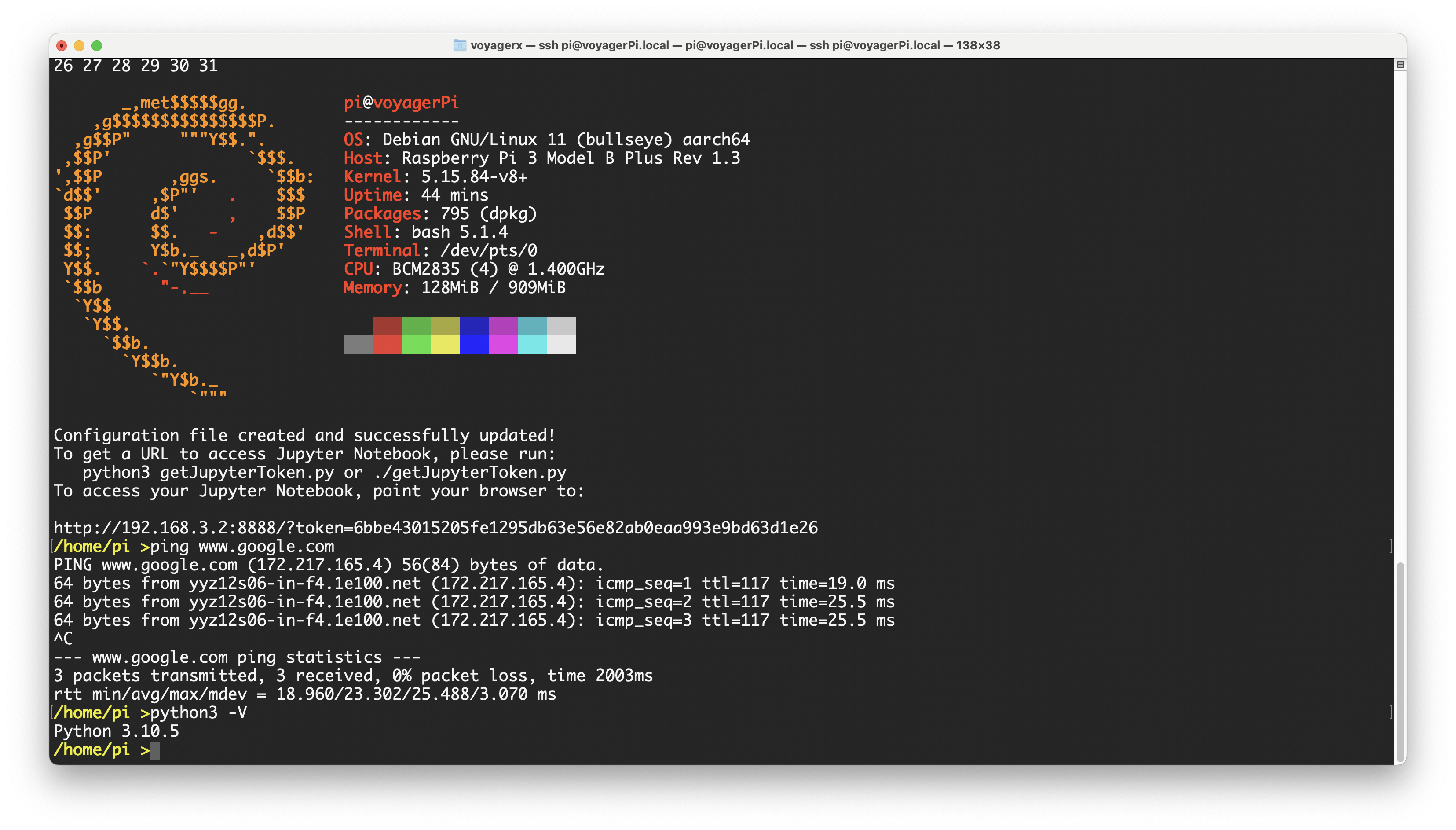Click the magenta color block
The height and width of the screenshot is (830, 1456).
(504, 344)
